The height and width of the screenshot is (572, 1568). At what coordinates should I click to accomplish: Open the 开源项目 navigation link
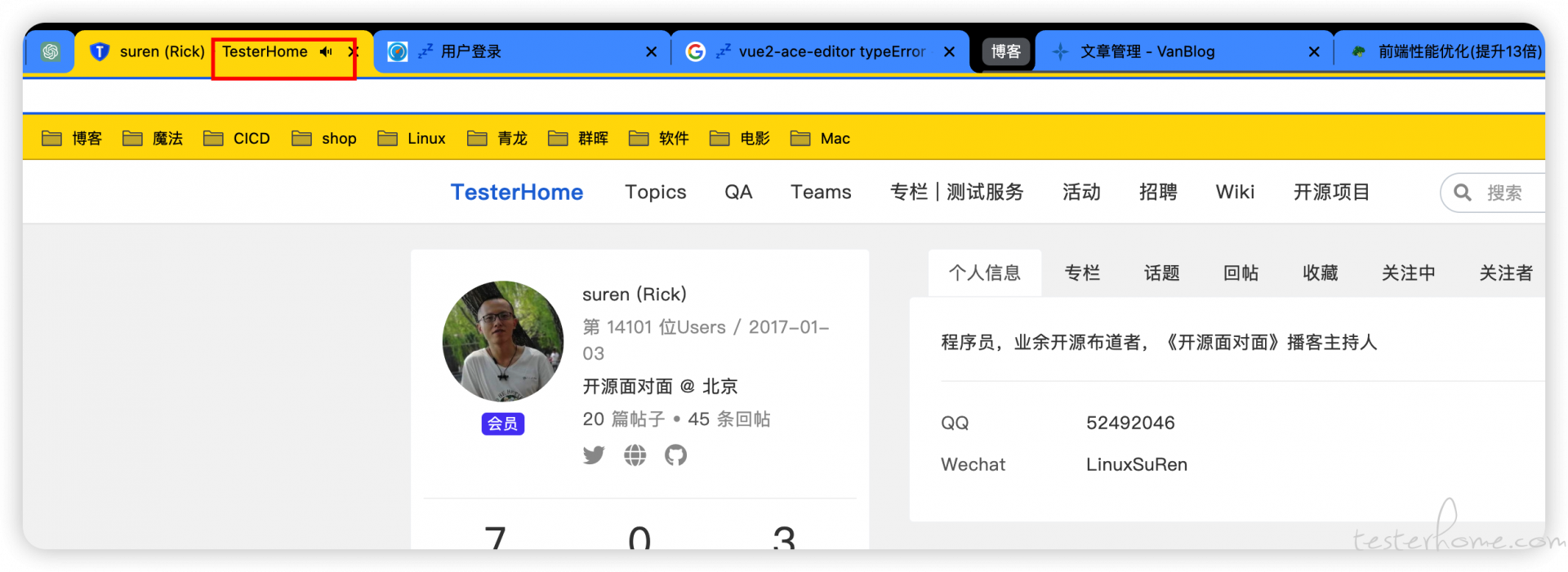pos(1331,192)
